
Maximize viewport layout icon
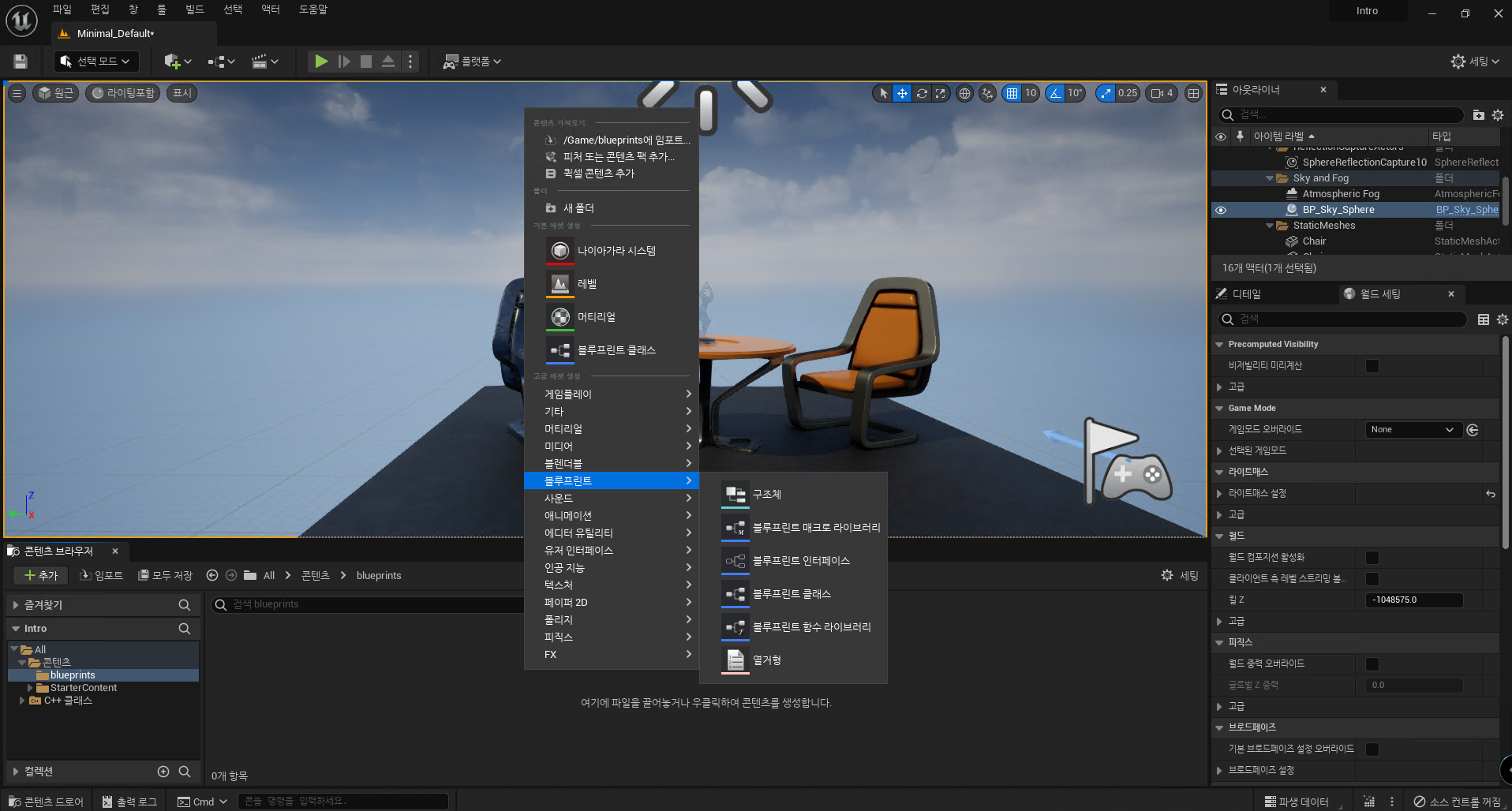pyautogui.click(x=1193, y=93)
